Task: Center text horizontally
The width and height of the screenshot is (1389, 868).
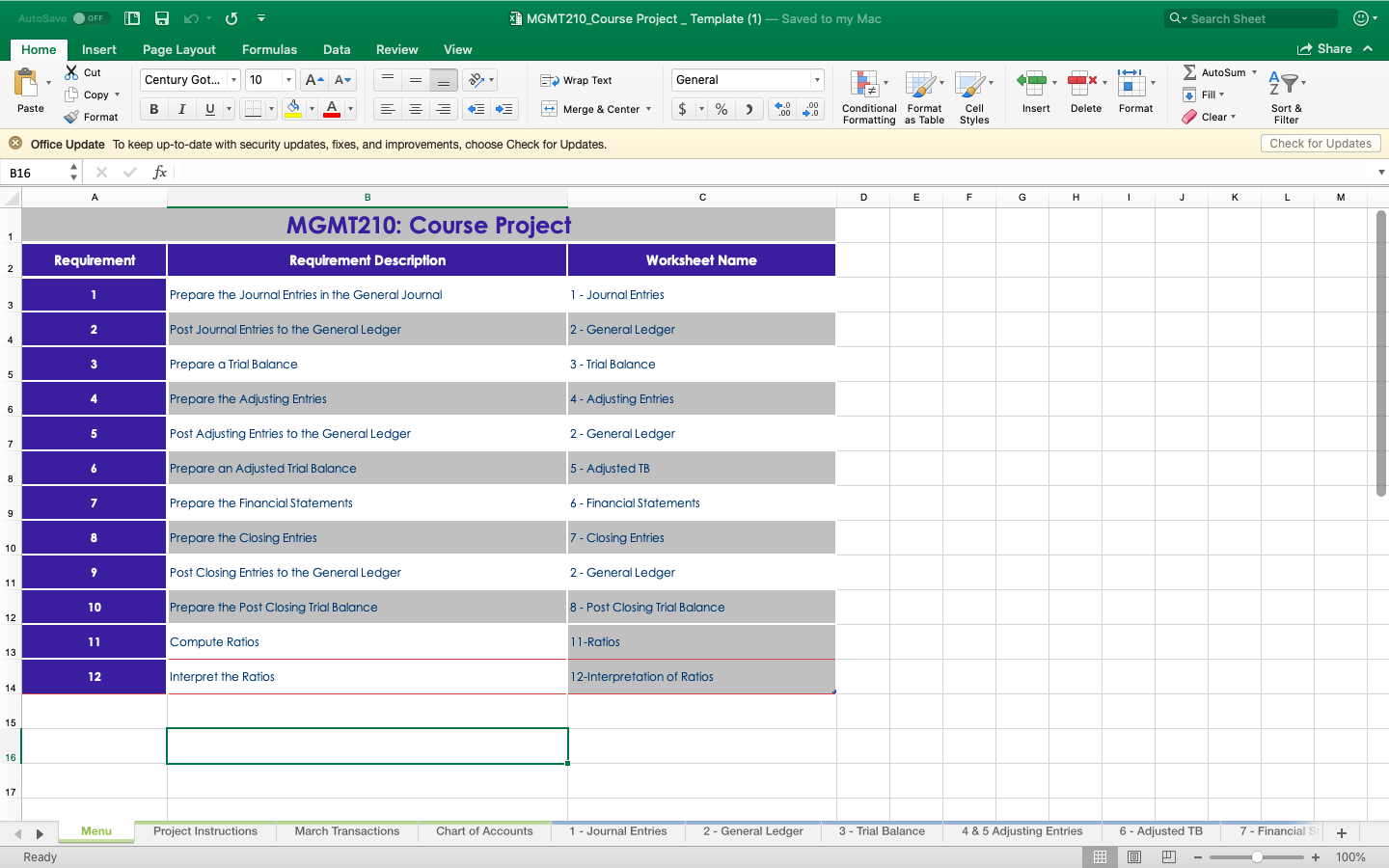Action: point(416,109)
